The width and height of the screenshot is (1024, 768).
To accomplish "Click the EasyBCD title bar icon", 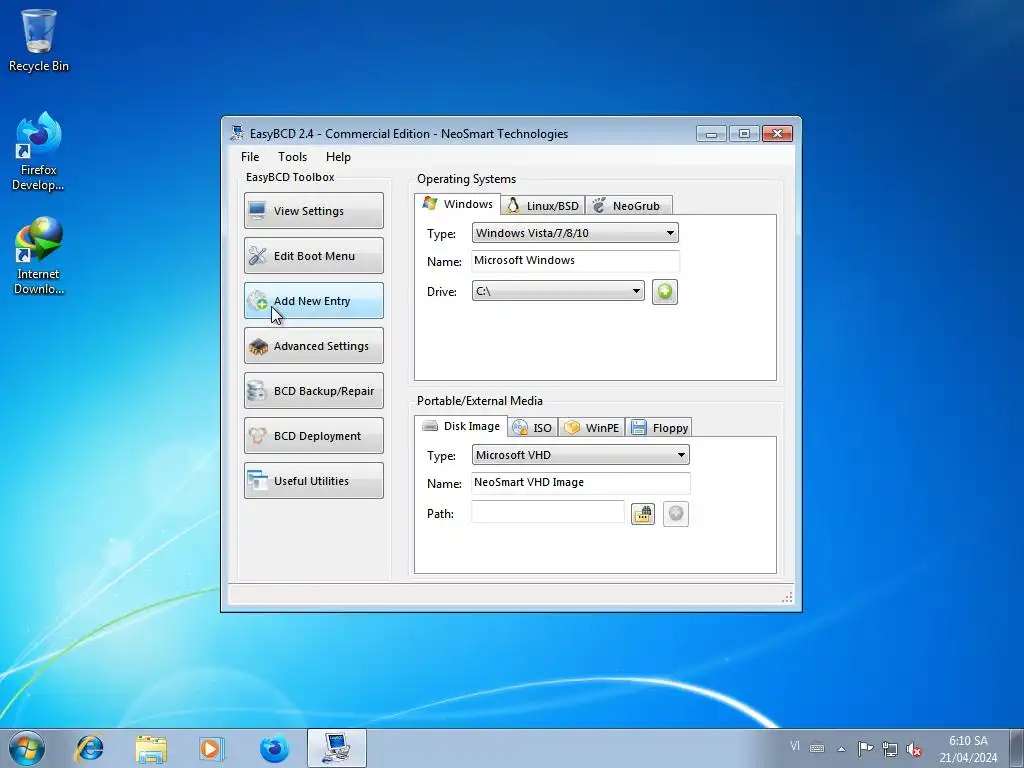I will (237, 133).
